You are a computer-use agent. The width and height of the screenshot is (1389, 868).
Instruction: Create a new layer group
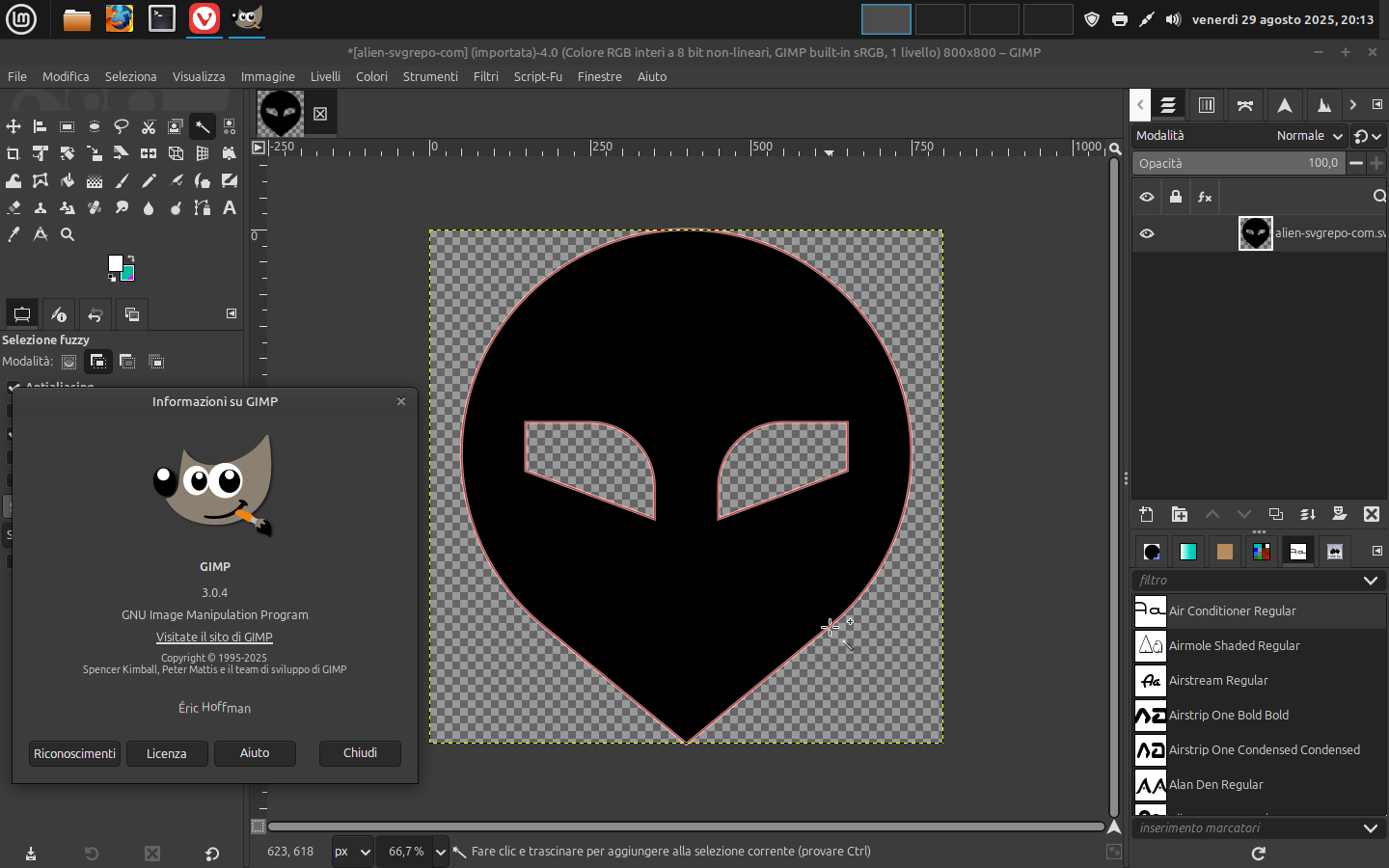tap(1179, 514)
